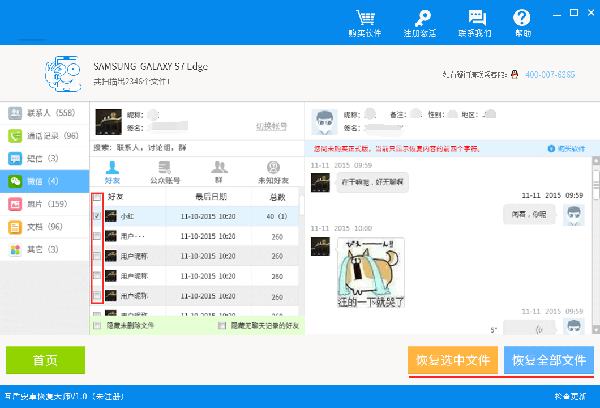Click the customer service phone number 400-007-6365
This screenshot has width=600, height=408.
550,75
